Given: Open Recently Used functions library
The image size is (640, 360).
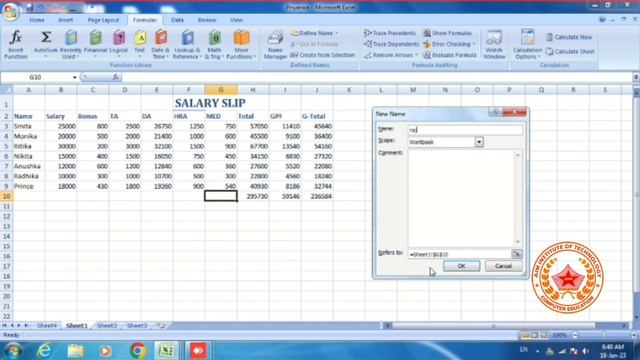Looking at the screenshot, I should pos(71,44).
